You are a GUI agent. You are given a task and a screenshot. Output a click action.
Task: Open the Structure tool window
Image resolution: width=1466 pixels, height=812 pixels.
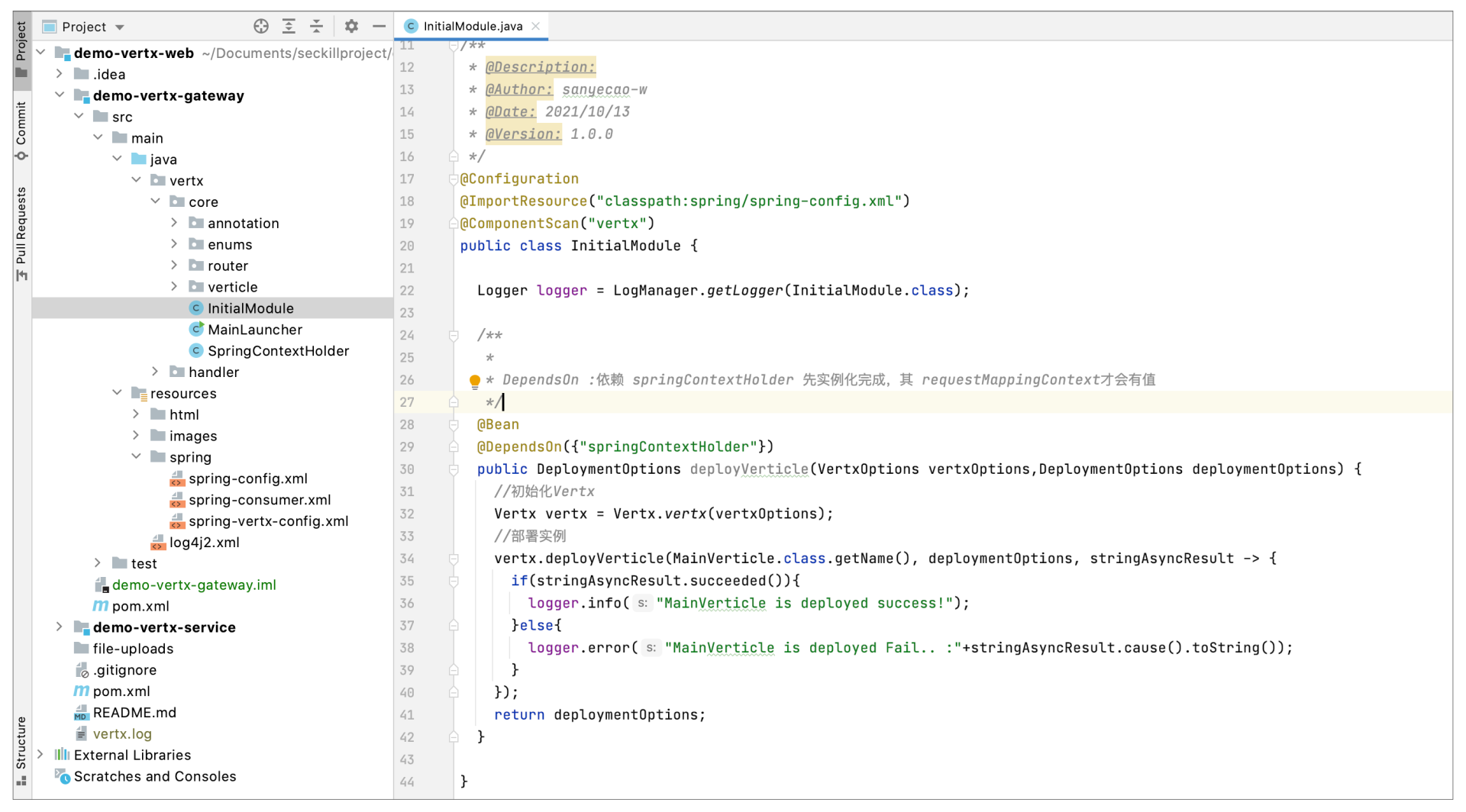pyautogui.click(x=21, y=749)
